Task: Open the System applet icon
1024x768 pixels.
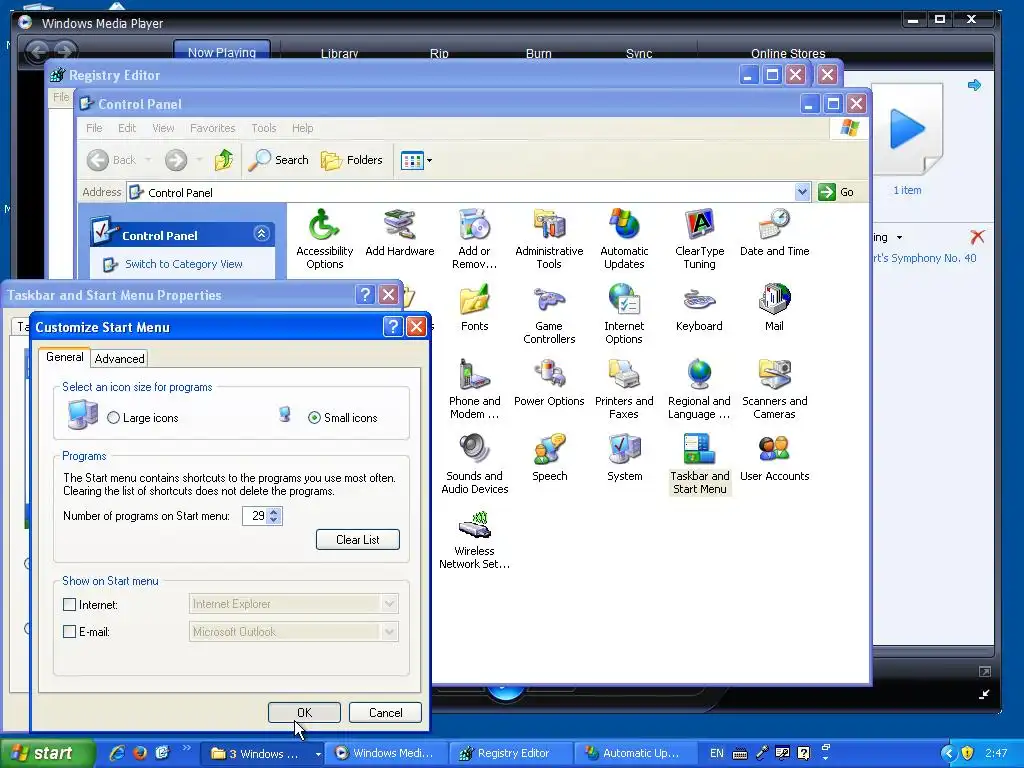Action: [624, 458]
